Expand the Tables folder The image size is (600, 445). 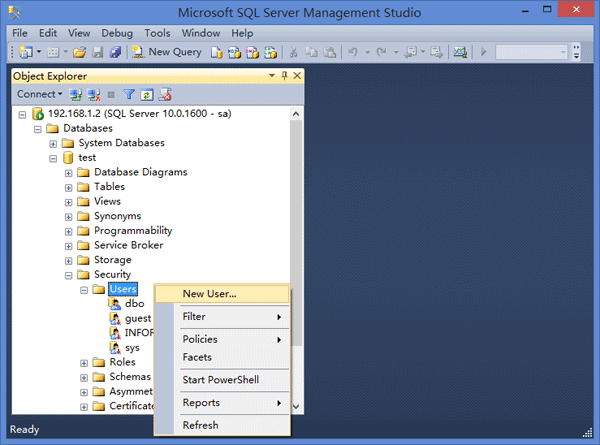point(68,187)
